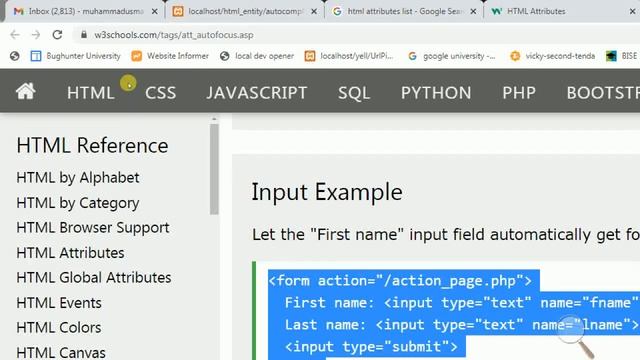Open the Website Informer bookmark
The width and height of the screenshot is (640, 360).
tap(170, 56)
